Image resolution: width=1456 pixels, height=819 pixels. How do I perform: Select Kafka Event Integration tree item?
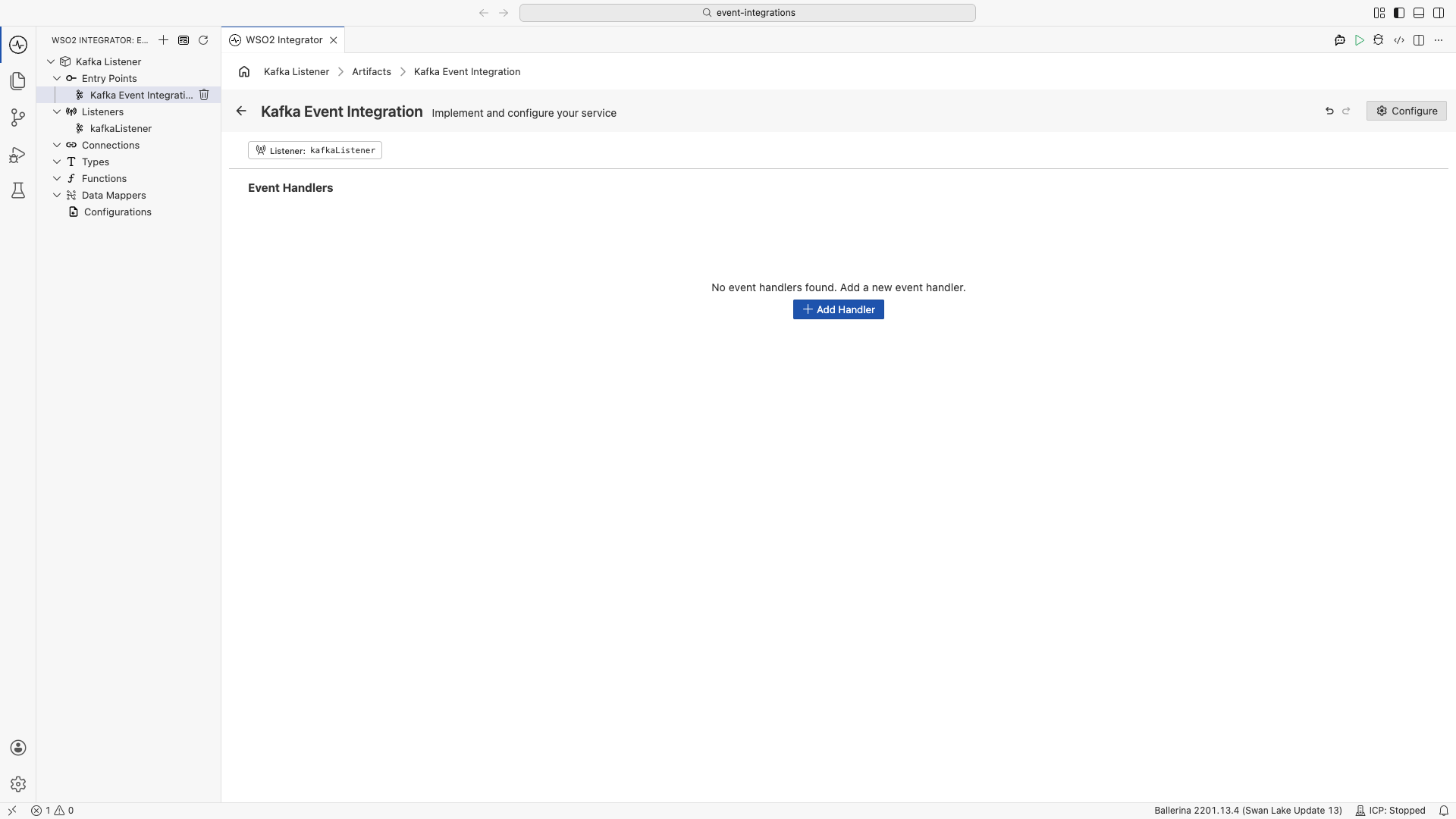[129, 95]
